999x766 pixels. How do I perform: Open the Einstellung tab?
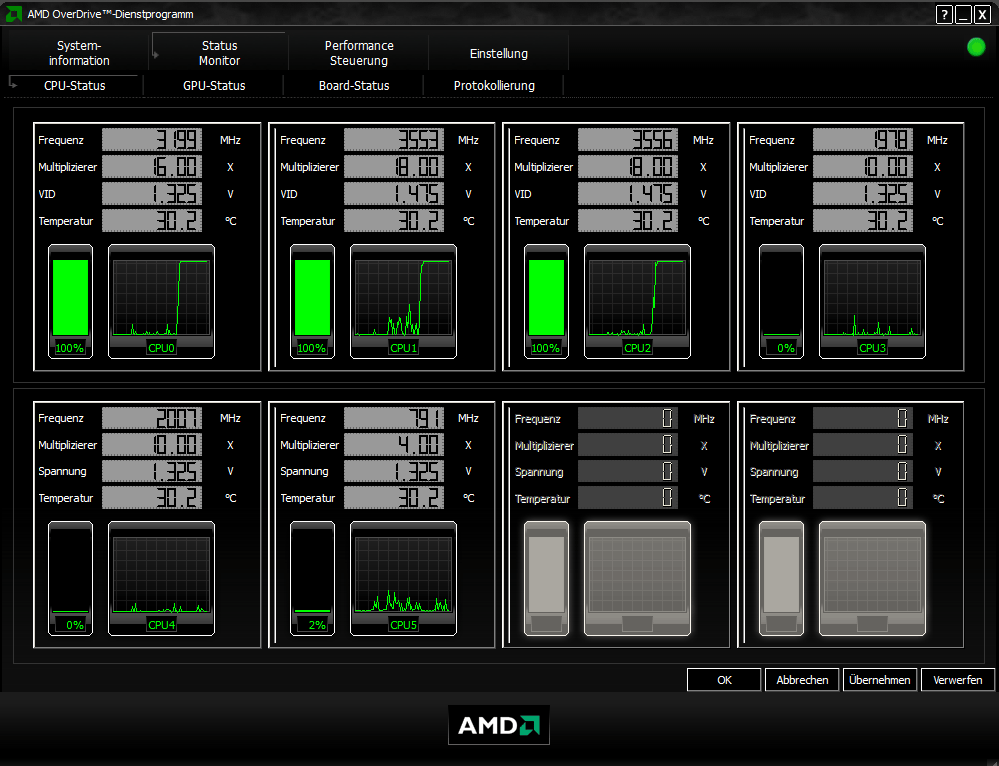click(x=499, y=54)
